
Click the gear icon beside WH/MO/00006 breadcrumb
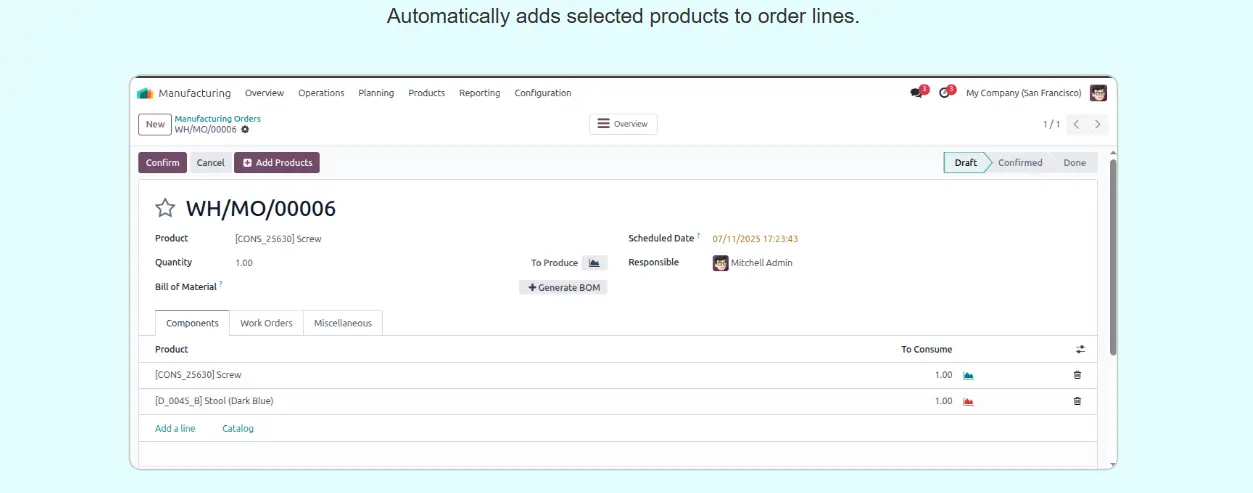pyautogui.click(x=245, y=129)
